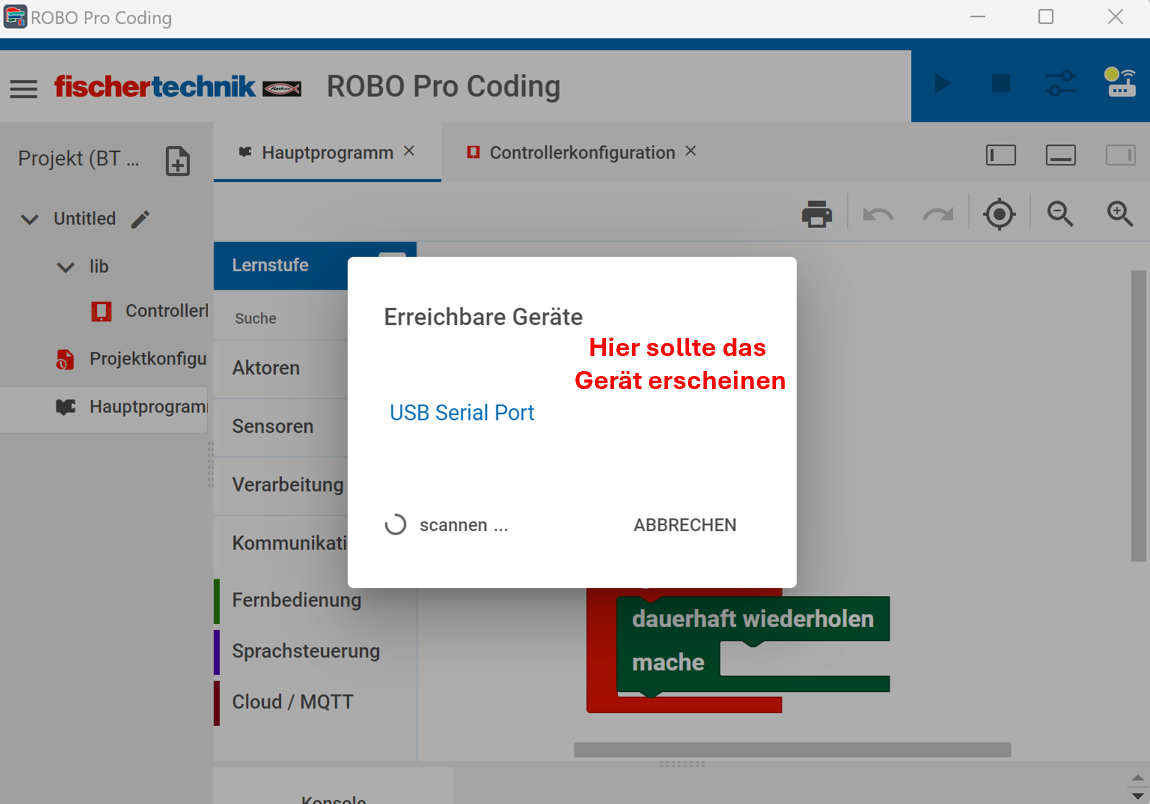
Task: Stop the running program
Action: coord(1001,84)
